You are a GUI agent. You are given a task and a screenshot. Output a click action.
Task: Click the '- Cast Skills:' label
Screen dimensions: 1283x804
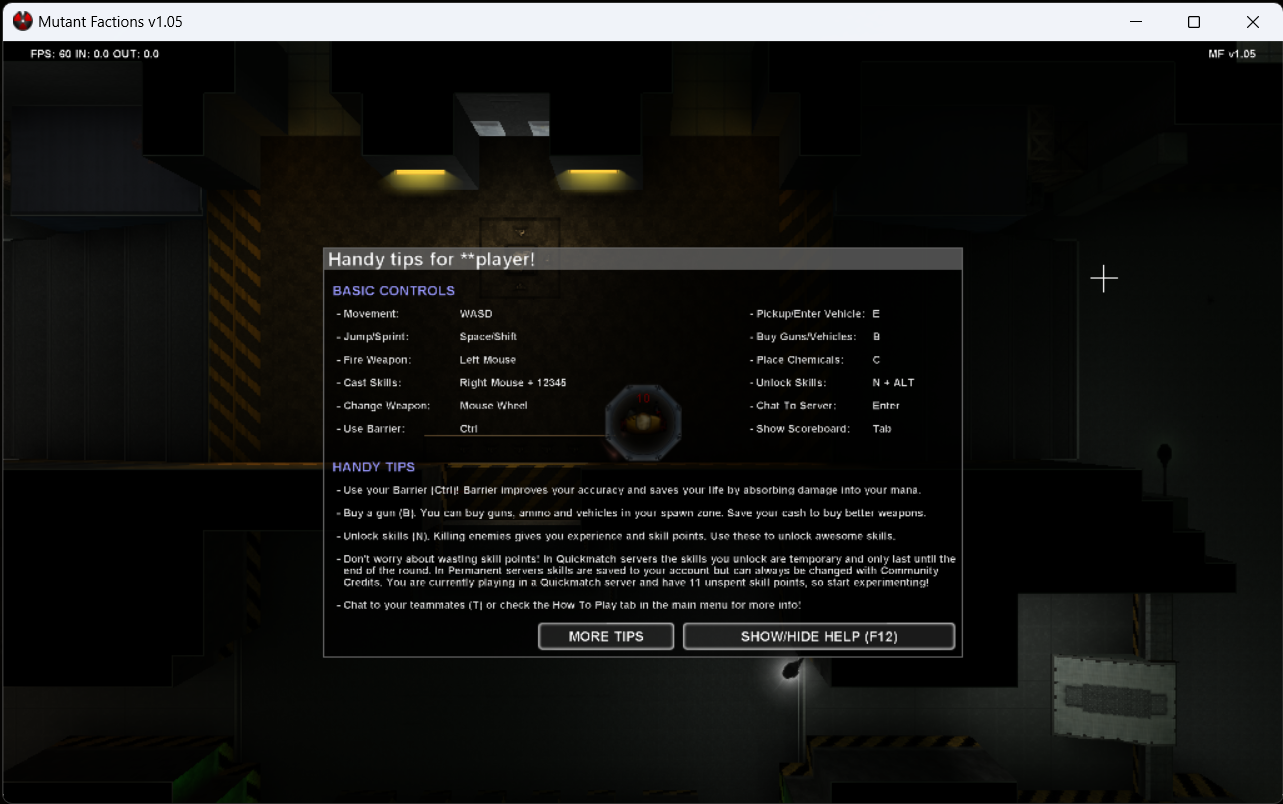coord(368,383)
